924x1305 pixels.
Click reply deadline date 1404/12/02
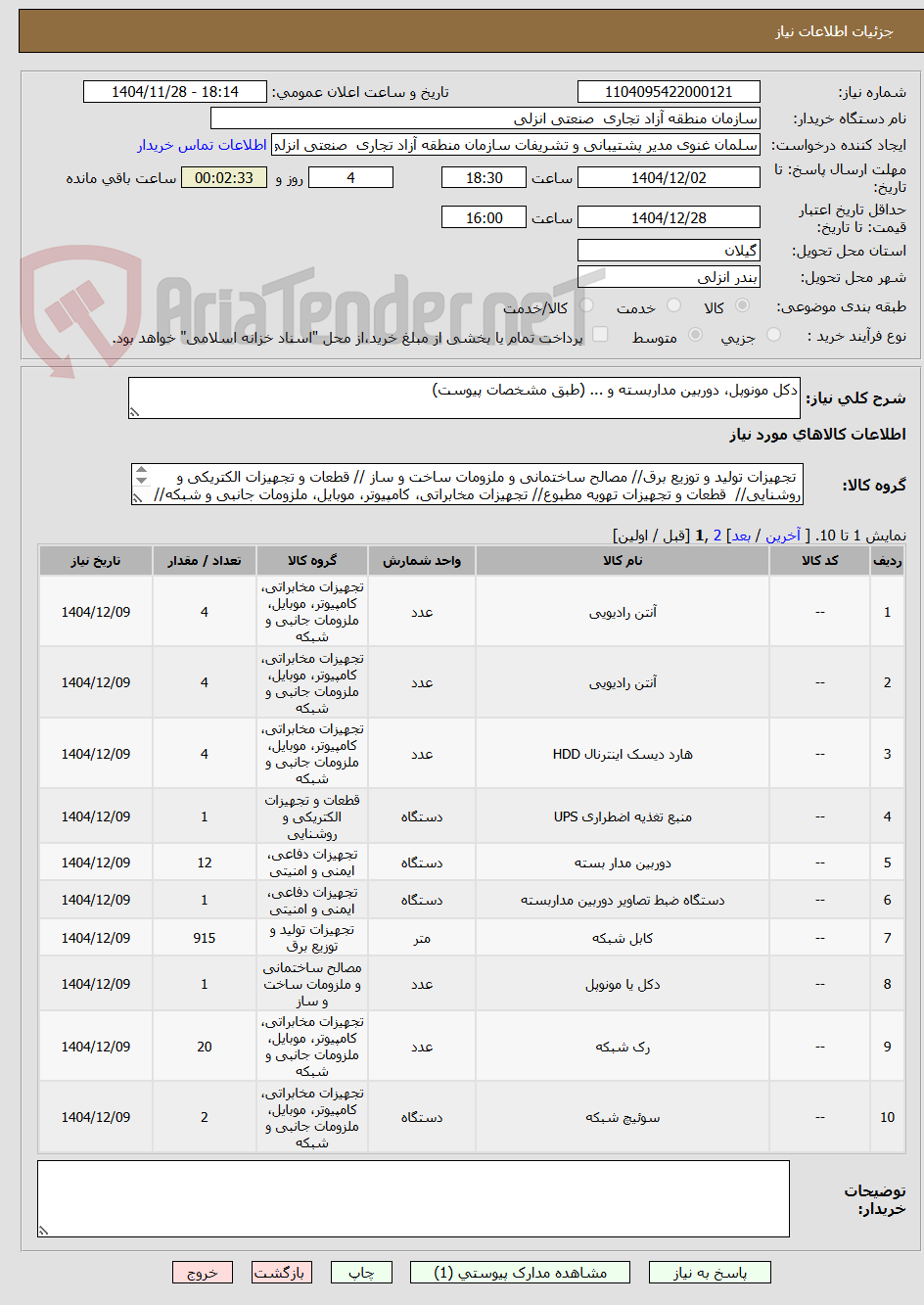(669, 178)
